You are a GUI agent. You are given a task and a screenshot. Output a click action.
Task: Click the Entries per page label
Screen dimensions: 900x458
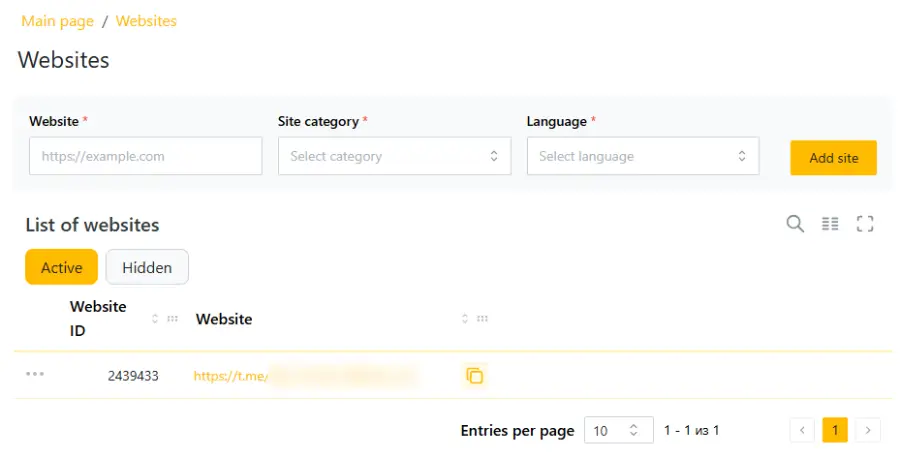517,431
